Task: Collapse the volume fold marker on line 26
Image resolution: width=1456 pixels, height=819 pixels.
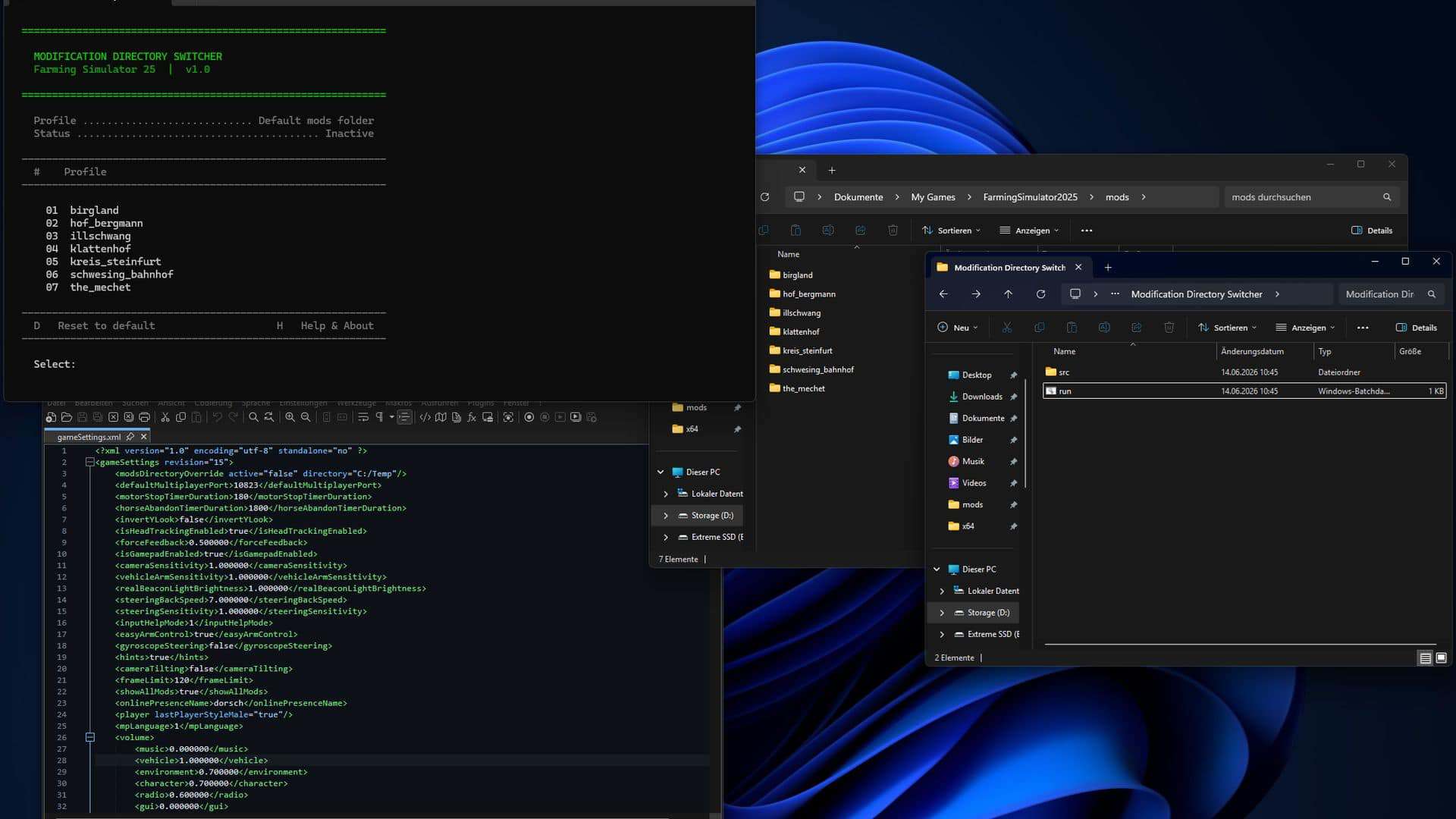Action: [89, 737]
